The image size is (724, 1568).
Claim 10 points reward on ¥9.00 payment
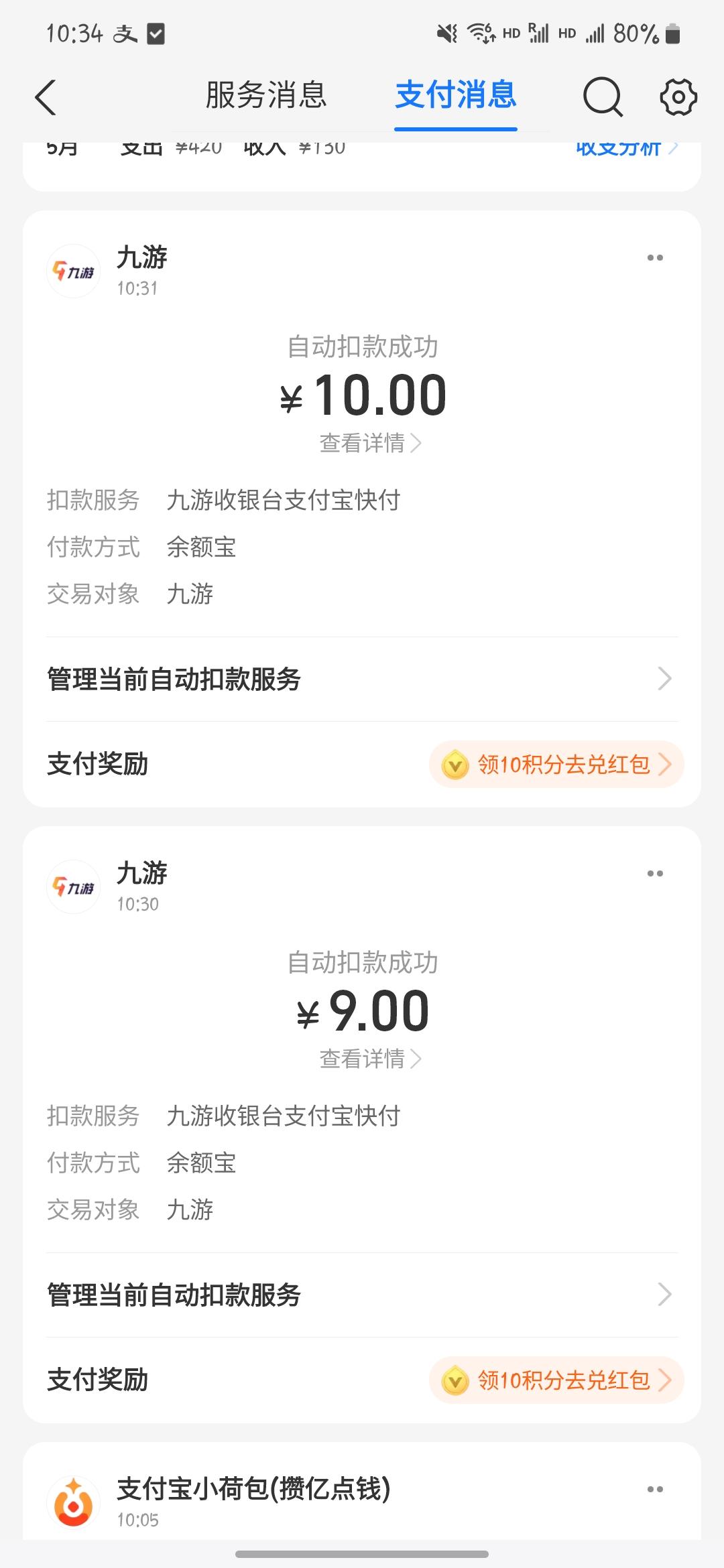(556, 1380)
